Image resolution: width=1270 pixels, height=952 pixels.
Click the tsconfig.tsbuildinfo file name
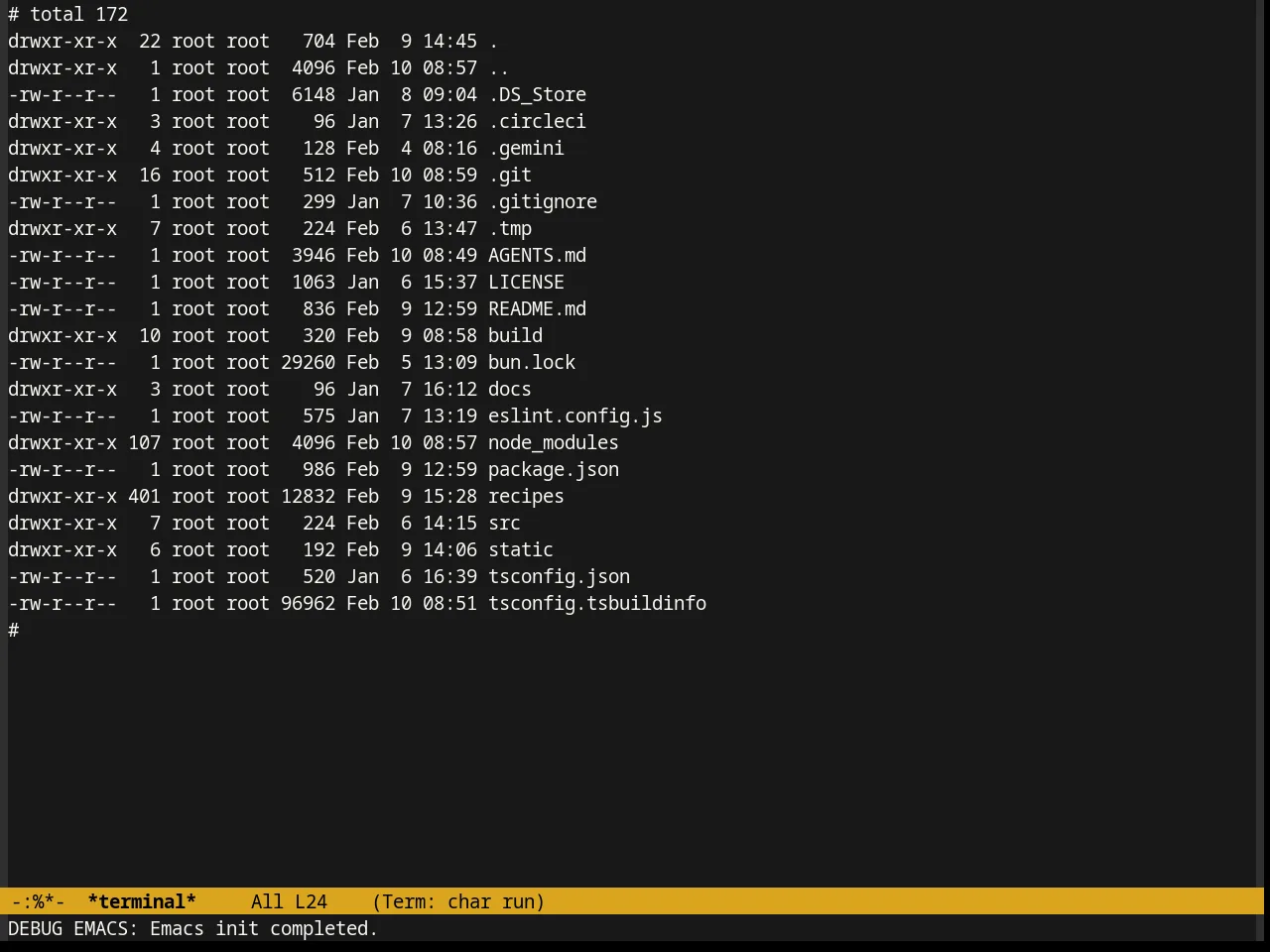pyautogui.click(x=597, y=604)
